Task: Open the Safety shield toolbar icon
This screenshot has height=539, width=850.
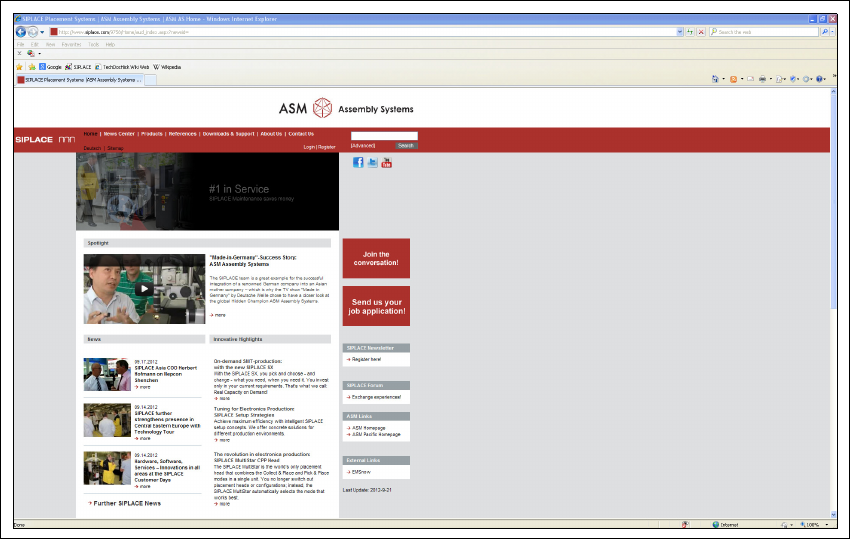Action: point(794,79)
